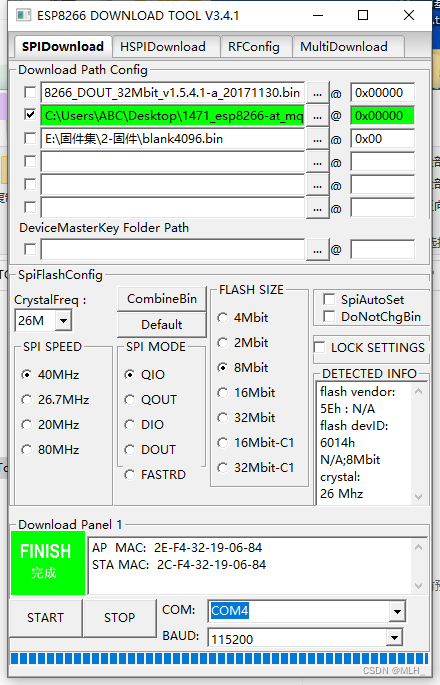Tick the fourth empty path row checkbox
This screenshot has height=685, width=440.
click(30, 162)
